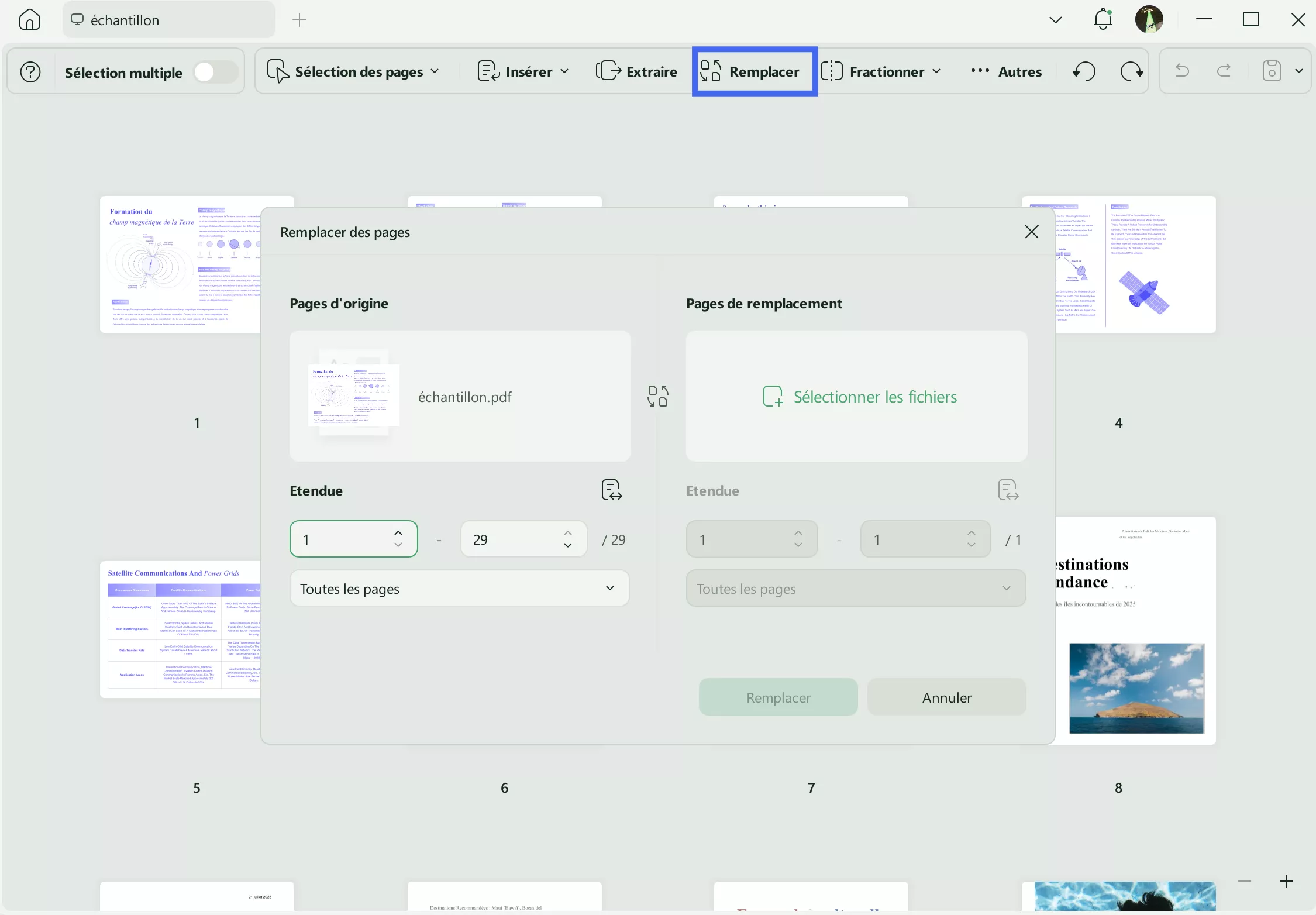The width and height of the screenshot is (1316, 915).
Task: Open the Toutes les pages dropdown under Pages d'origine
Action: pyautogui.click(x=460, y=589)
